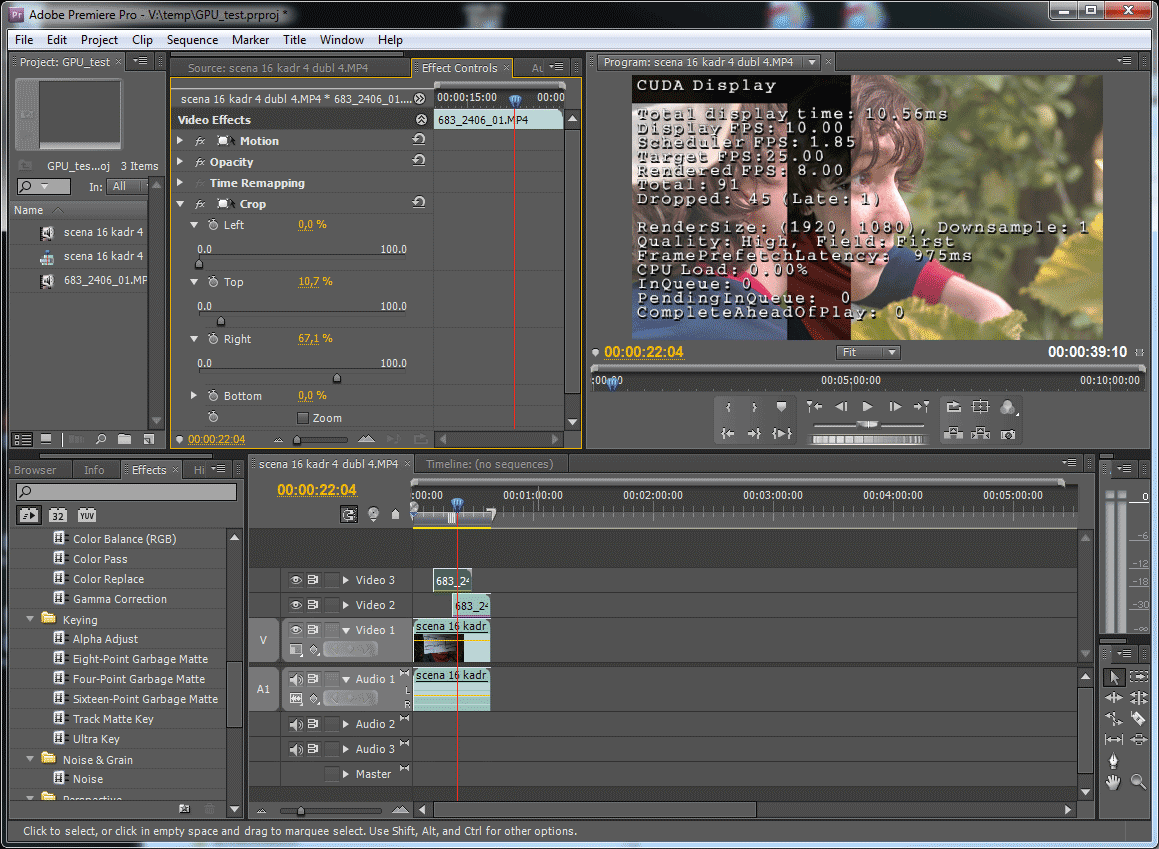Click the Program monitor current timecode 00:00:22:04
The height and width of the screenshot is (849, 1159).
(644, 352)
